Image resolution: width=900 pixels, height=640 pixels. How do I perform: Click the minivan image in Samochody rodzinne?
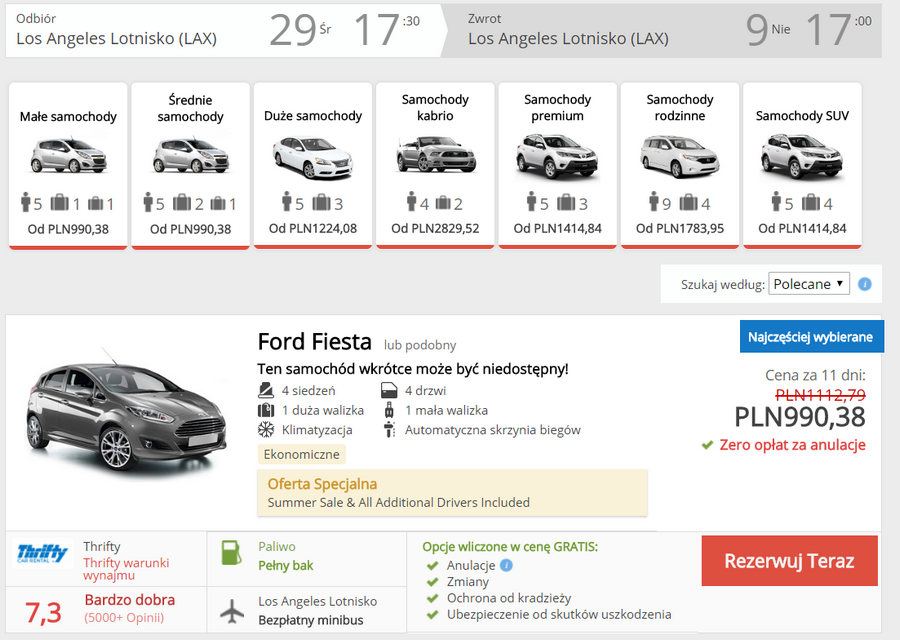click(680, 156)
